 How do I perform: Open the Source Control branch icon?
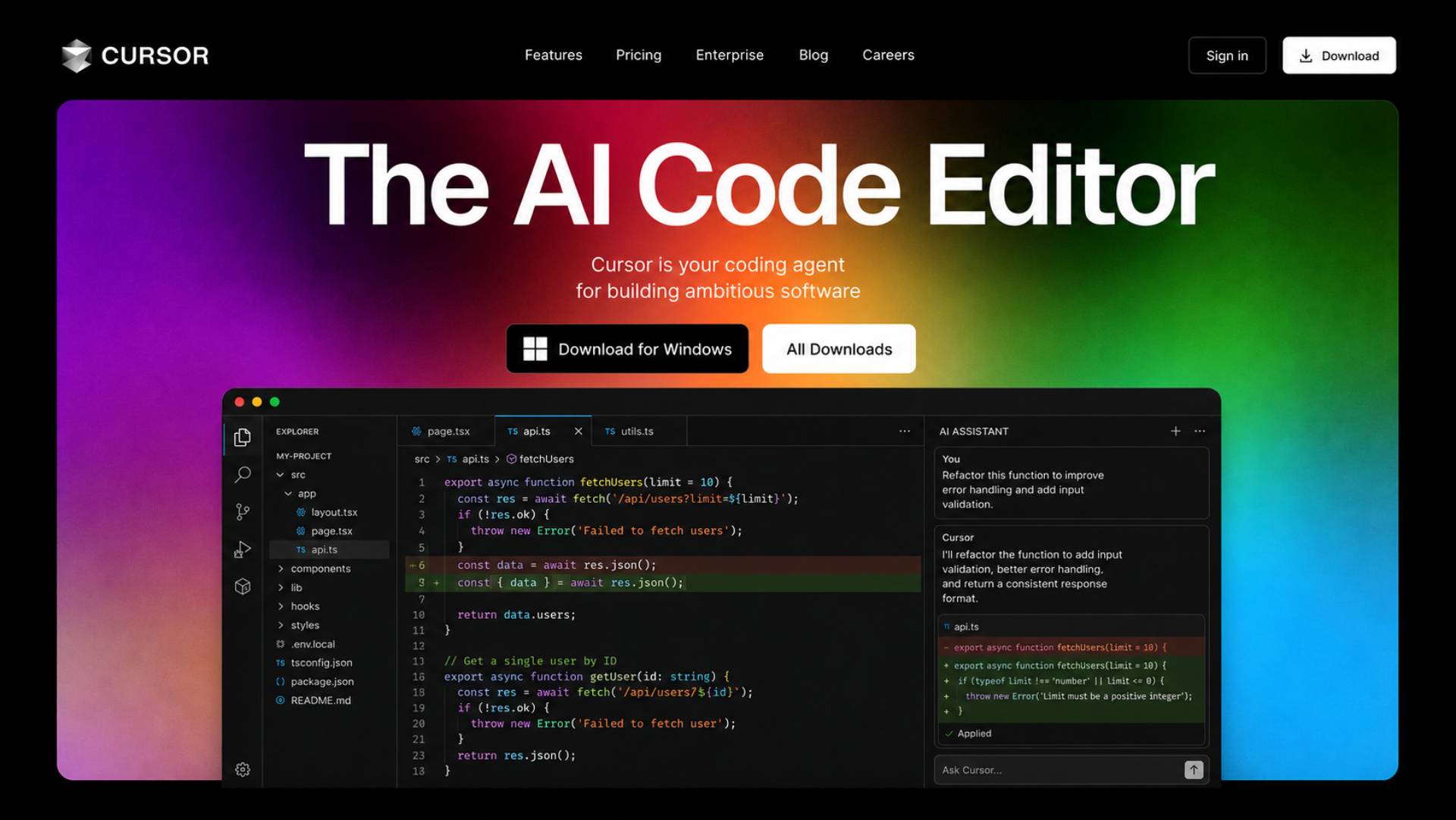pos(243,512)
